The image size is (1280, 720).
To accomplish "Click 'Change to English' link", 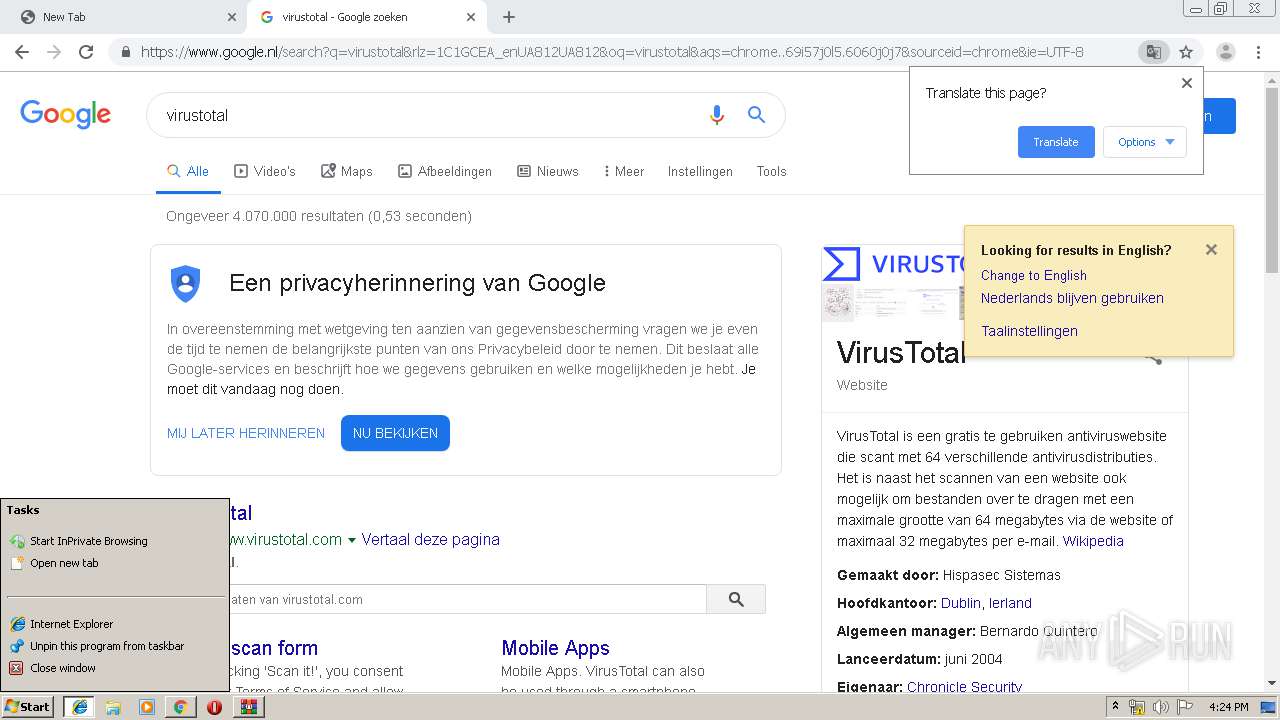I will [x=1034, y=275].
